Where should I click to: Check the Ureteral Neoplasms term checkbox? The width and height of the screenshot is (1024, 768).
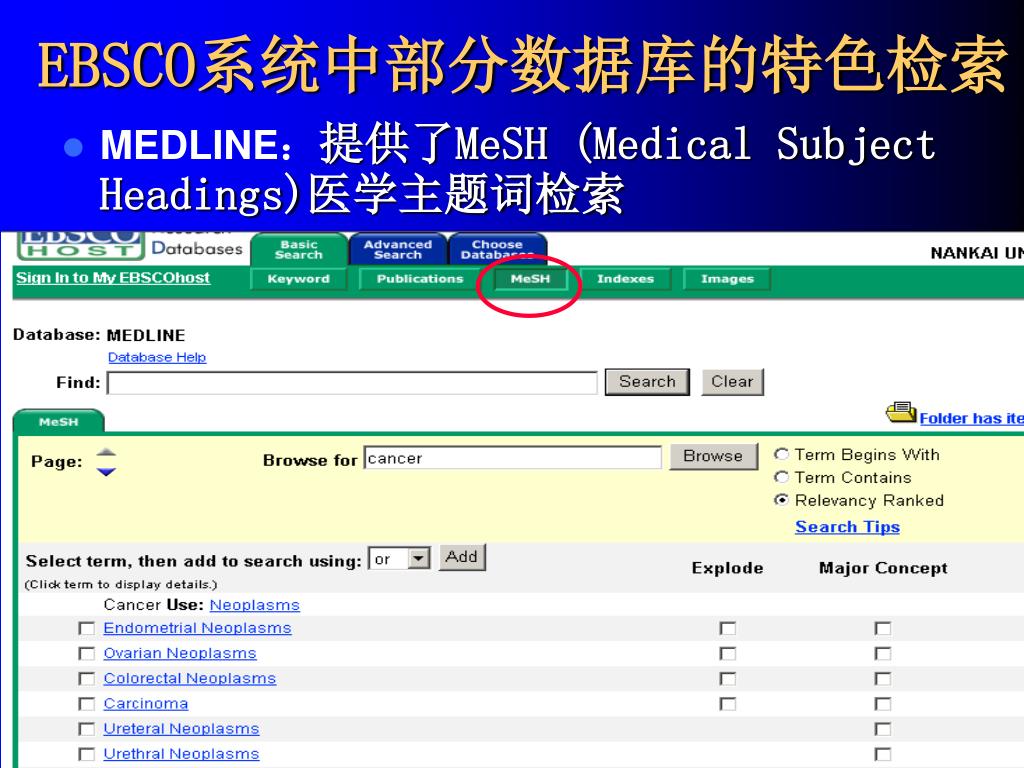pyautogui.click(x=86, y=729)
